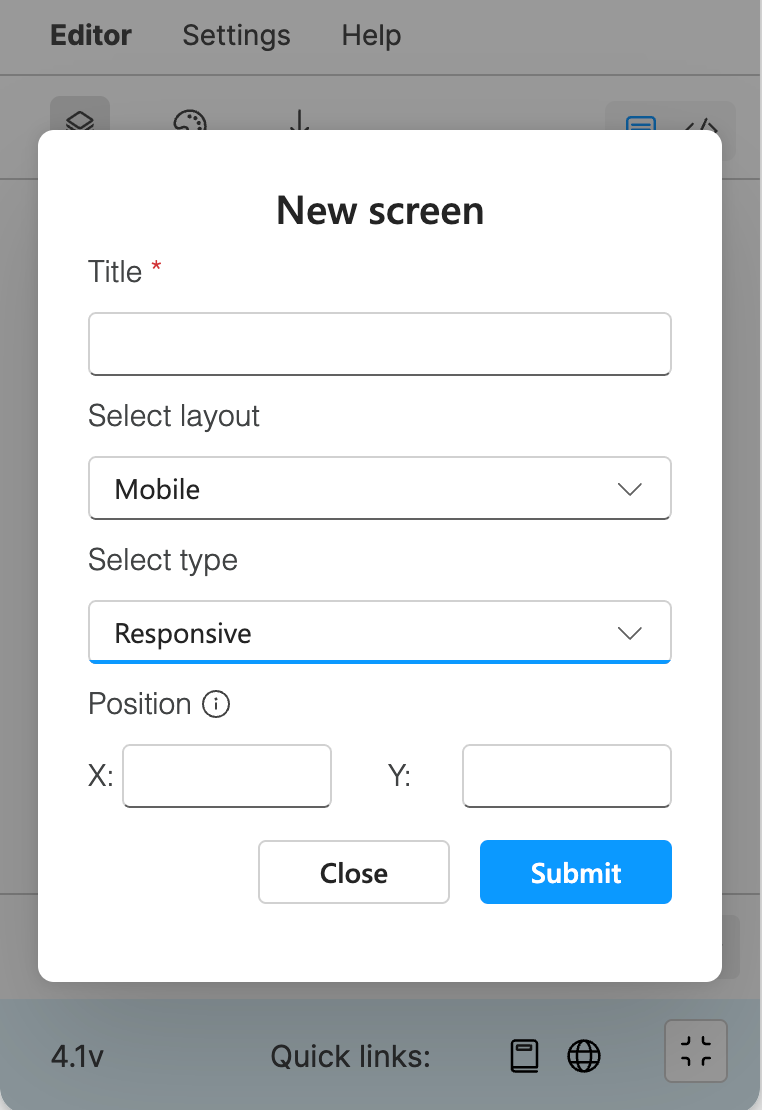Focus the Title input field
Screen dimensions: 762x1110
click(x=380, y=344)
